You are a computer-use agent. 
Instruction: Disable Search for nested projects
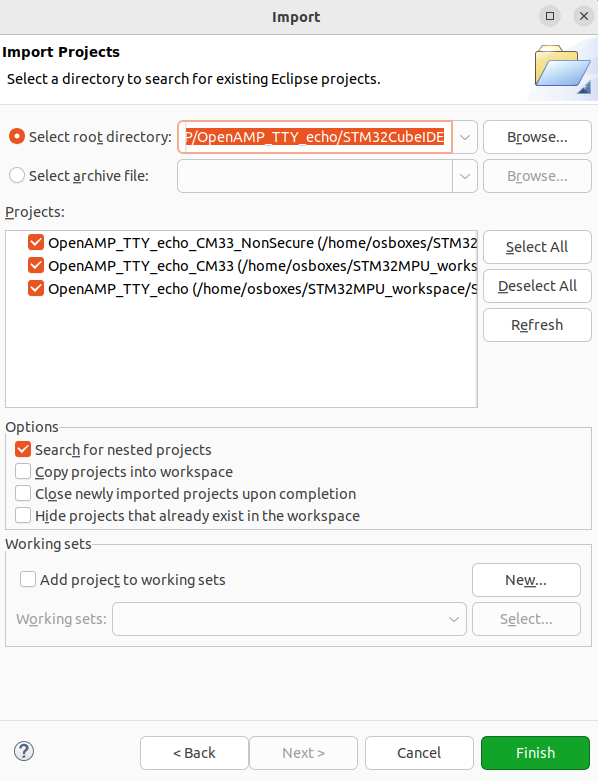tap(23, 449)
